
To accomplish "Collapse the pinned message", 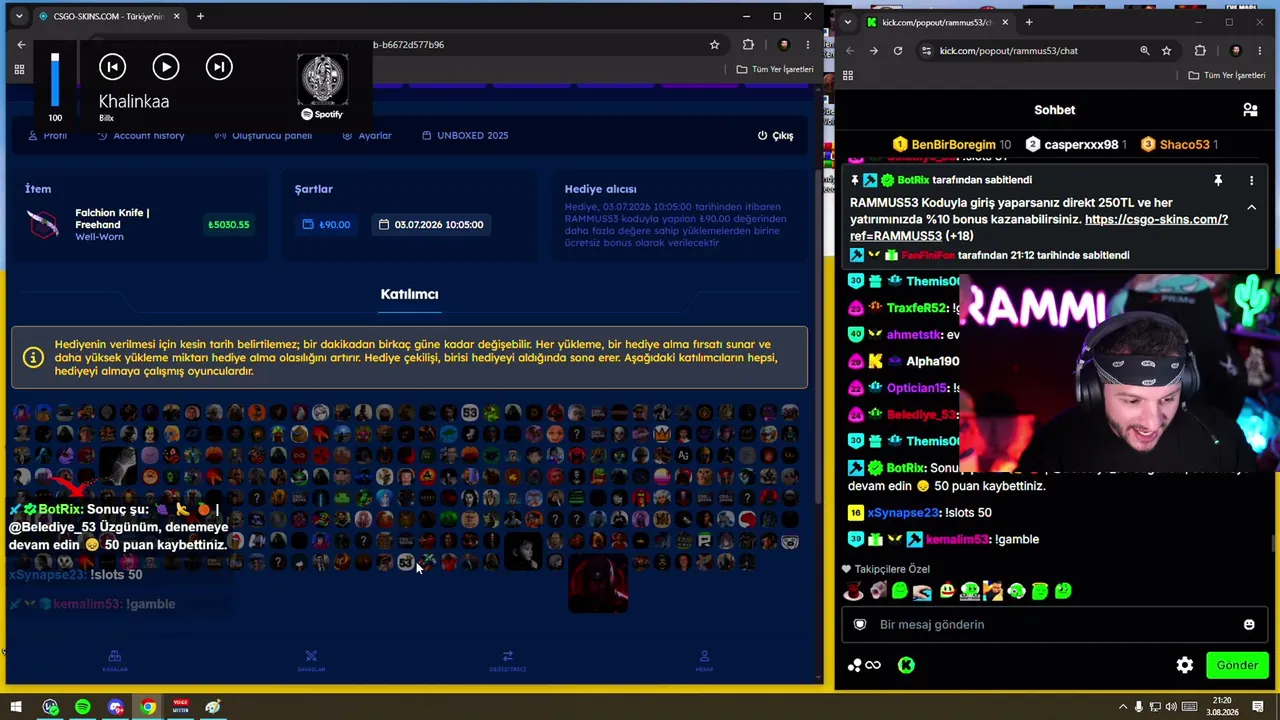I will click(x=1251, y=207).
